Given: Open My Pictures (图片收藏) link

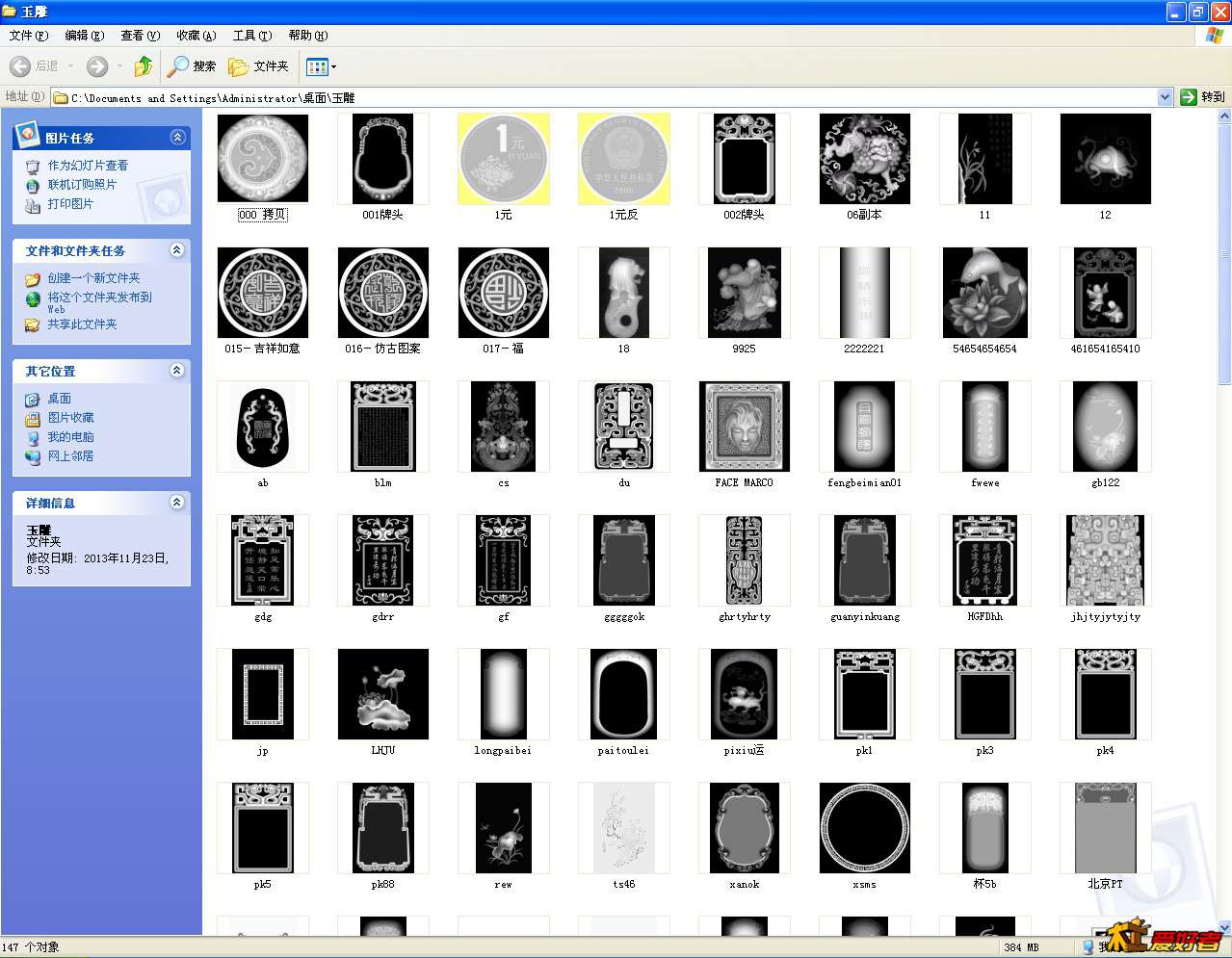Looking at the screenshot, I should point(70,418).
